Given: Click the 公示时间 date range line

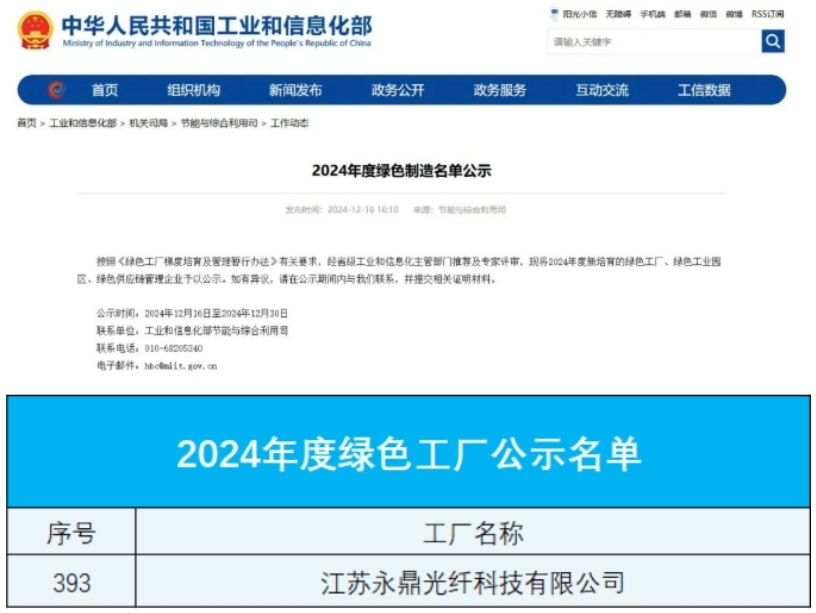Looking at the screenshot, I should tap(192, 313).
